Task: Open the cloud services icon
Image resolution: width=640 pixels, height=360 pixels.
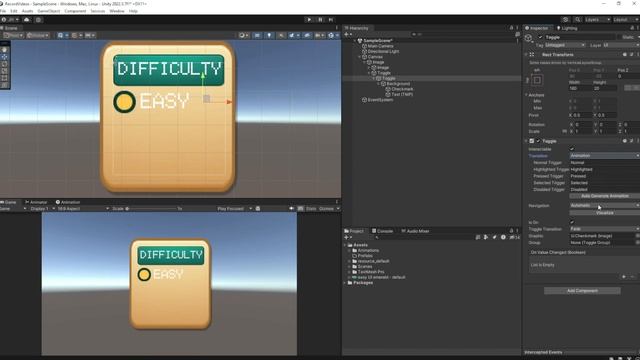Action: click(27, 20)
